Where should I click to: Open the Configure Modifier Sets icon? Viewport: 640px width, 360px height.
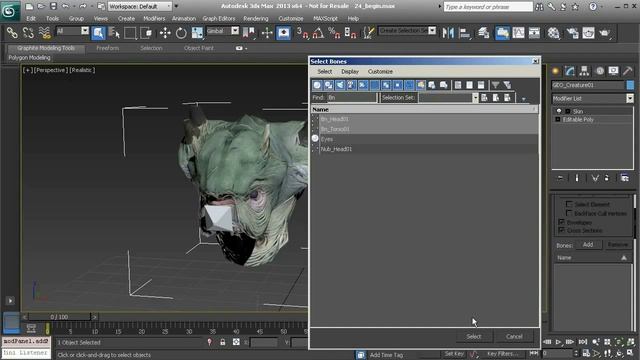(624, 178)
